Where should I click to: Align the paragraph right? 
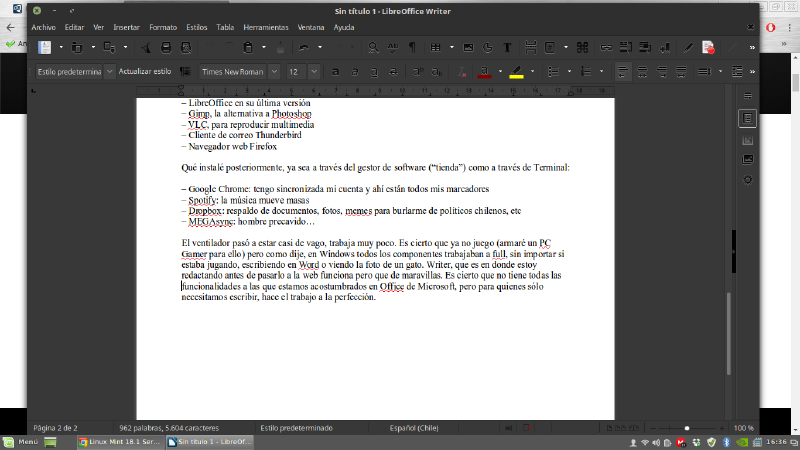coord(662,72)
